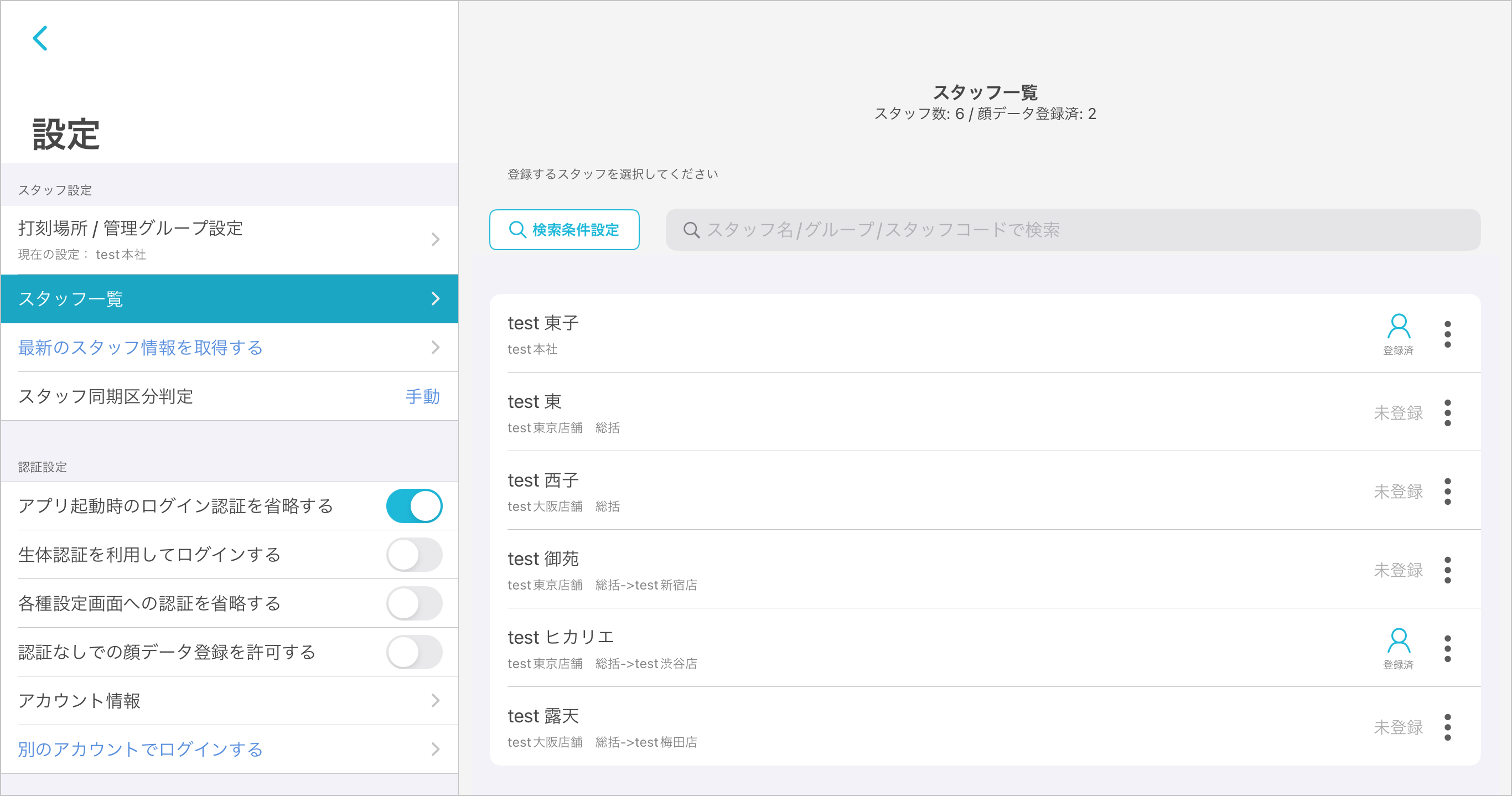Open more options for test 東

coord(1447,413)
